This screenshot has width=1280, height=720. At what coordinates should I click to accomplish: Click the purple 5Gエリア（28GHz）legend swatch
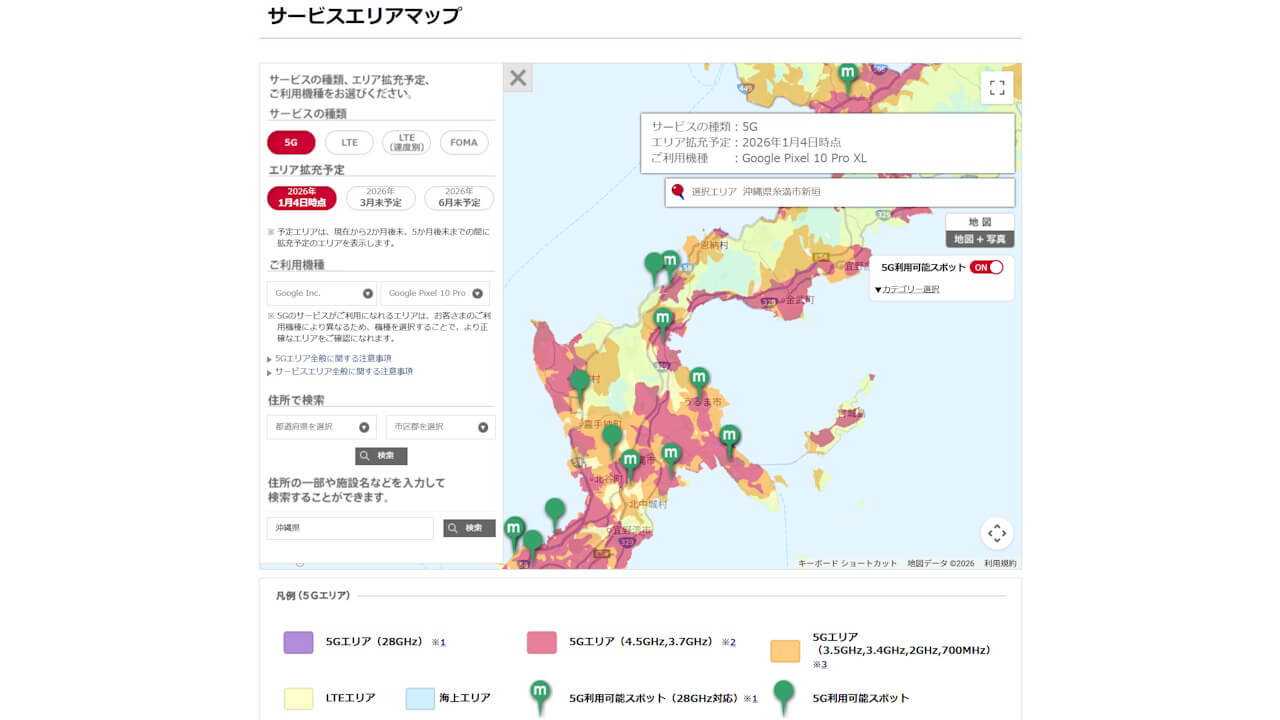point(299,643)
